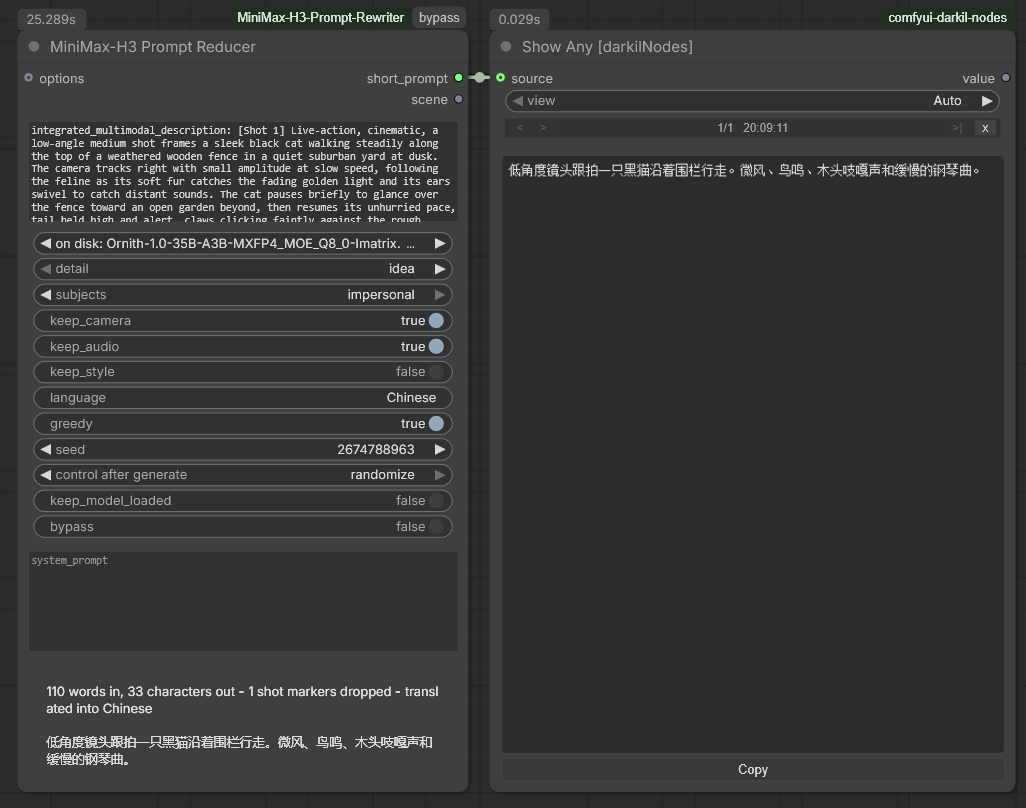Click the right arrow on view widget
Screen dimensions: 1026x808
click(x=987, y=101)
